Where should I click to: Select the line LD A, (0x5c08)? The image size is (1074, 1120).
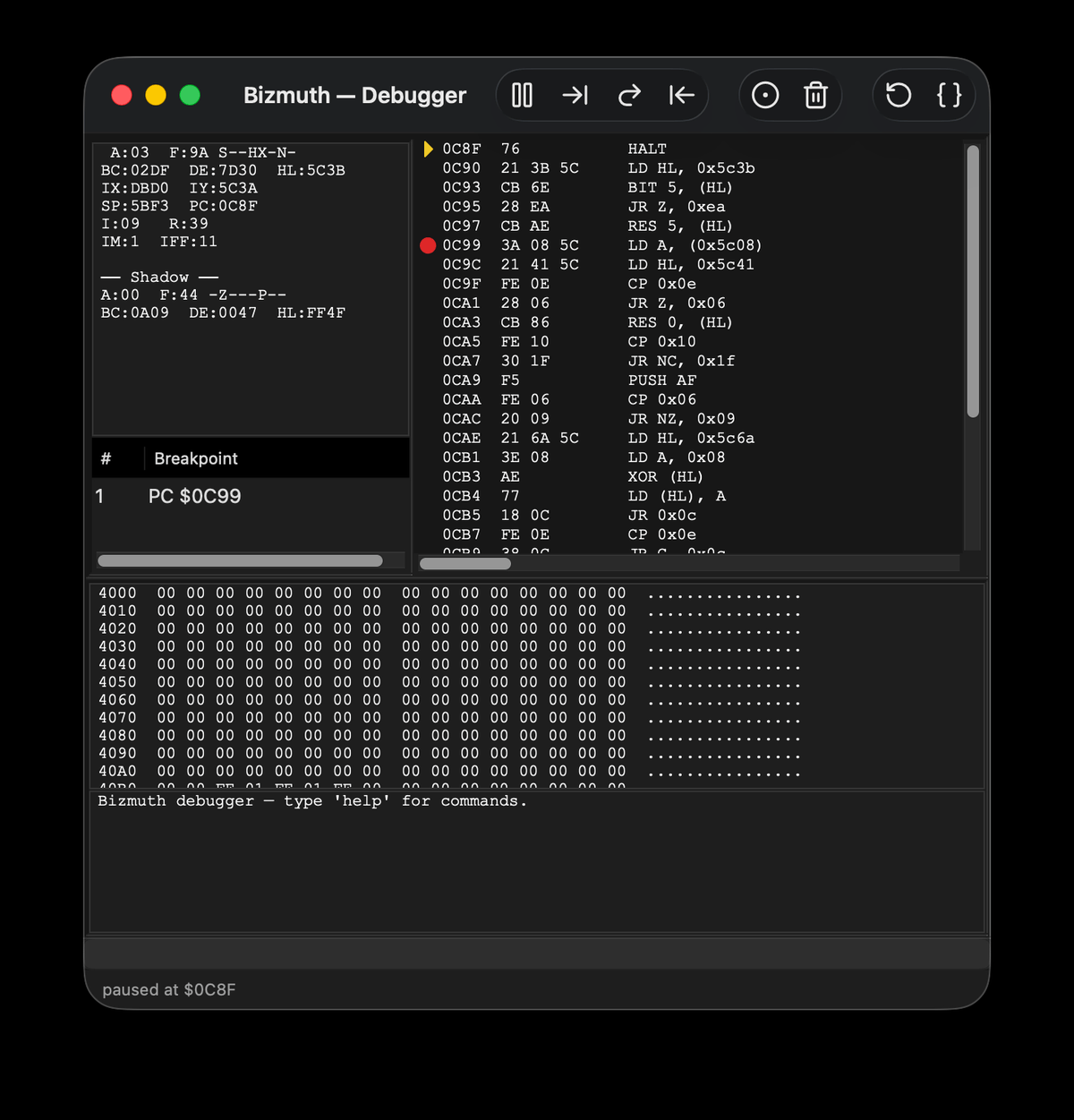pos(688,245)
